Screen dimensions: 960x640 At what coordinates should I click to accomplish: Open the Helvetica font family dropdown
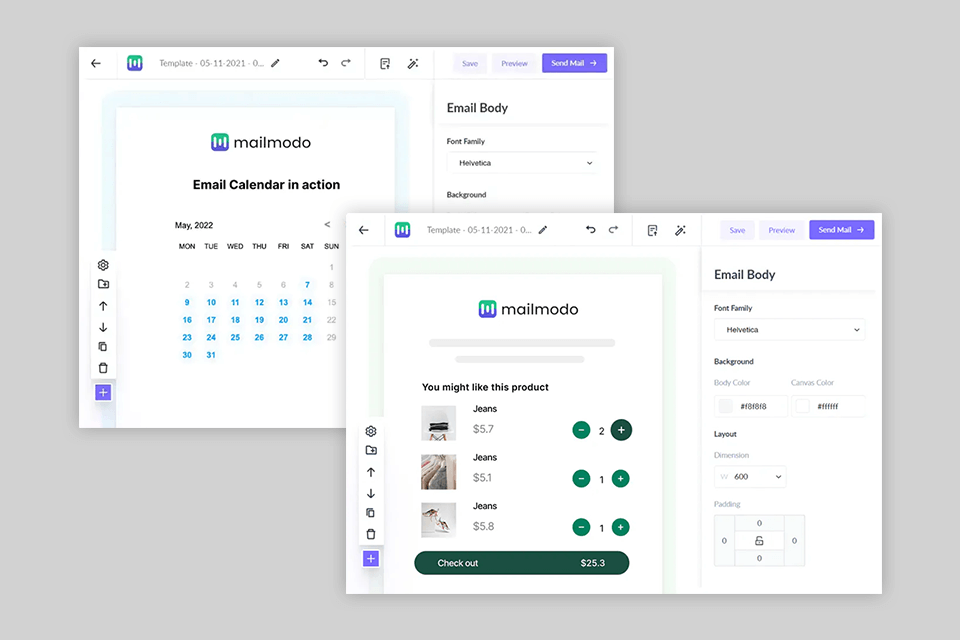tap(789, 329)
